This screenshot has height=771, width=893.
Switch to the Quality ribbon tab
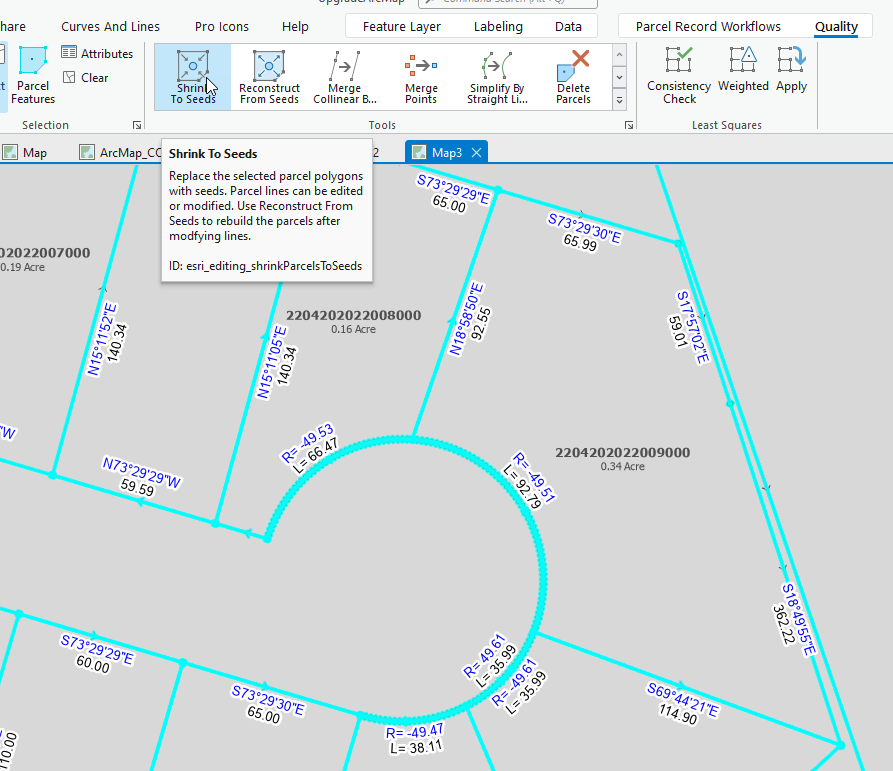[x=837, y=27]
